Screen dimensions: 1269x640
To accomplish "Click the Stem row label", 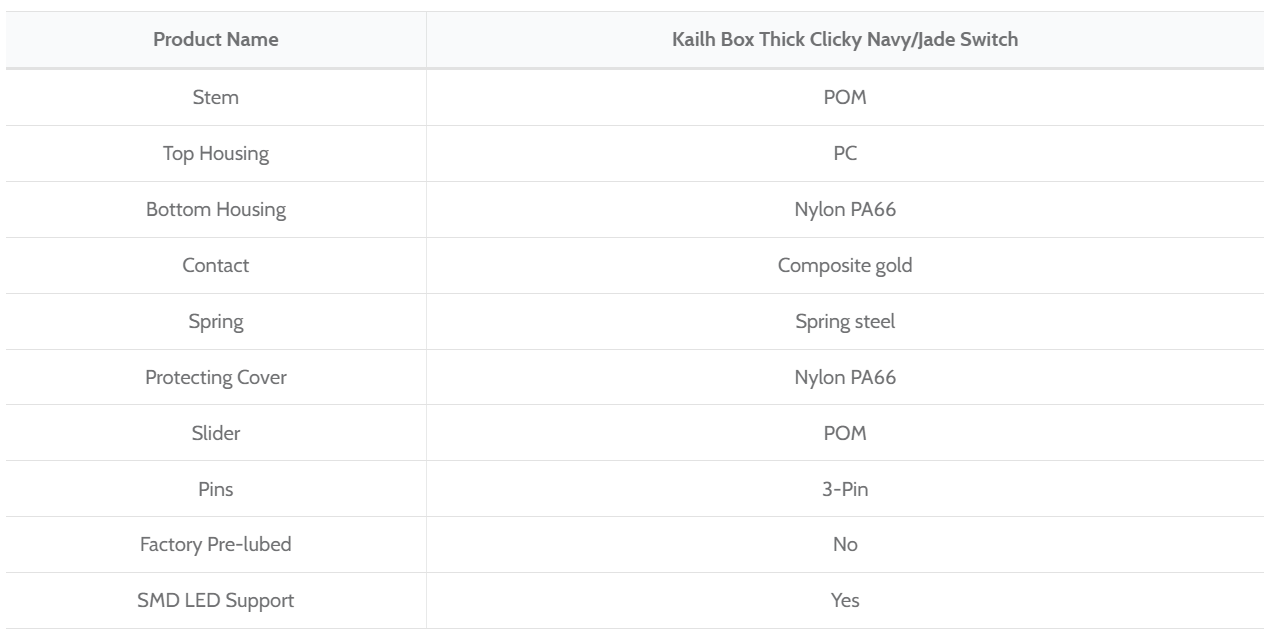I will click(216, 97).
